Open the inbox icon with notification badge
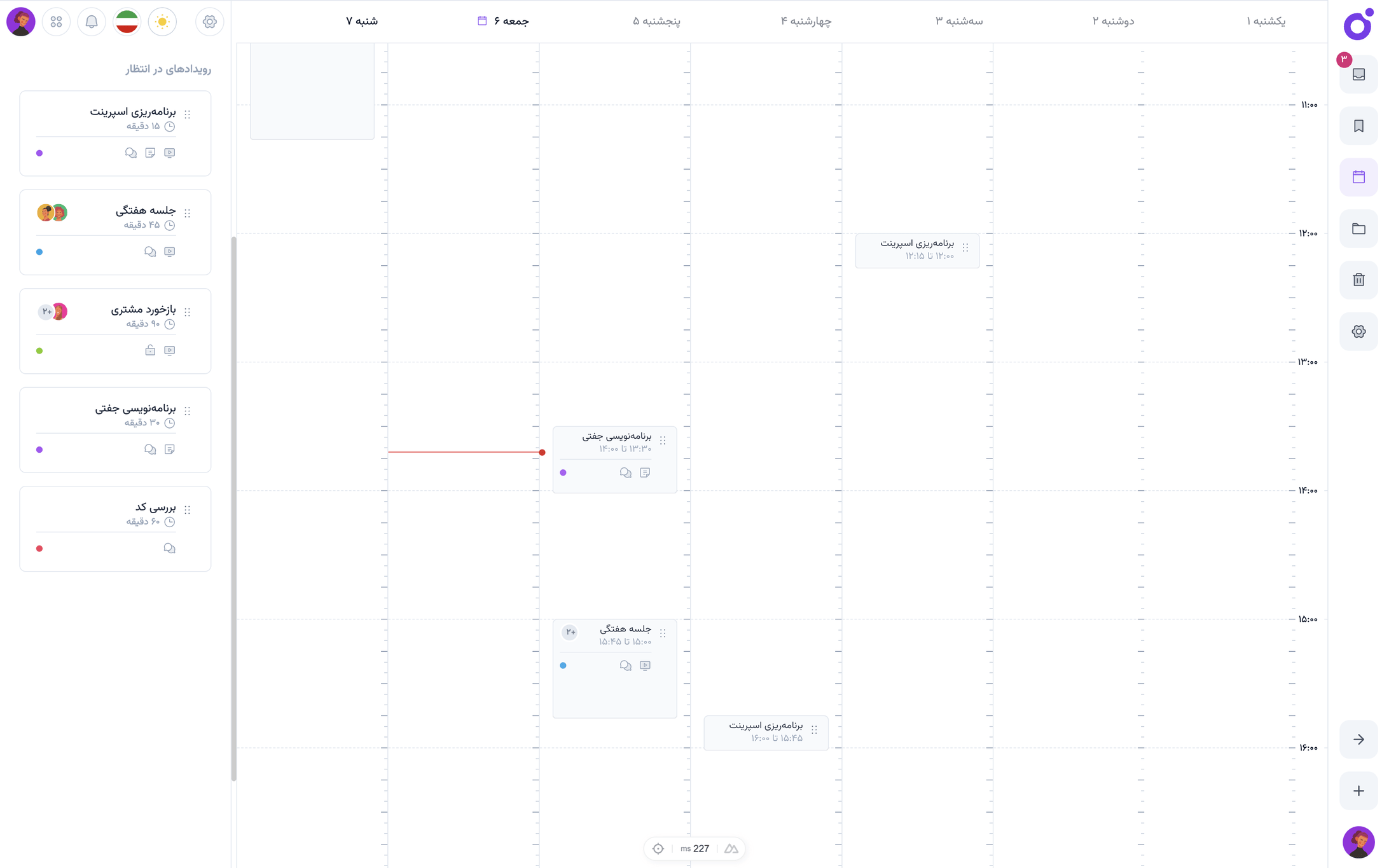This screenshot has width=1389, height=868. 1358,74
